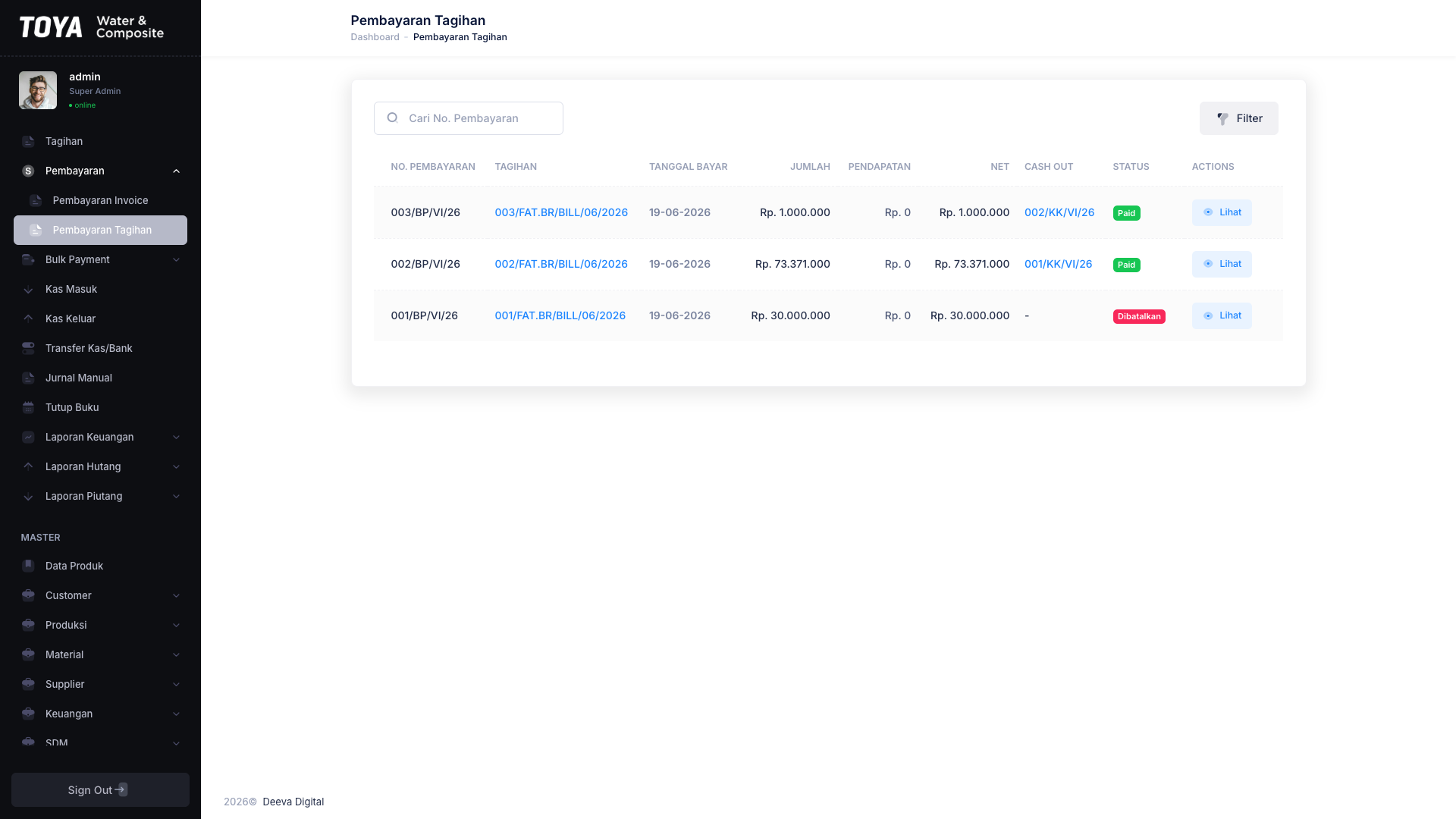Click the Data Produk icon

(x=28, y=566)
